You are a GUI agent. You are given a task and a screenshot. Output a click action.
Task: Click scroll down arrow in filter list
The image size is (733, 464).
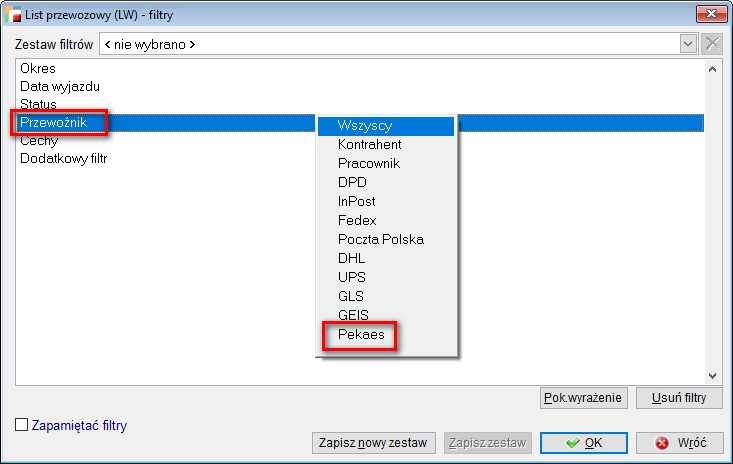point(712,376)
